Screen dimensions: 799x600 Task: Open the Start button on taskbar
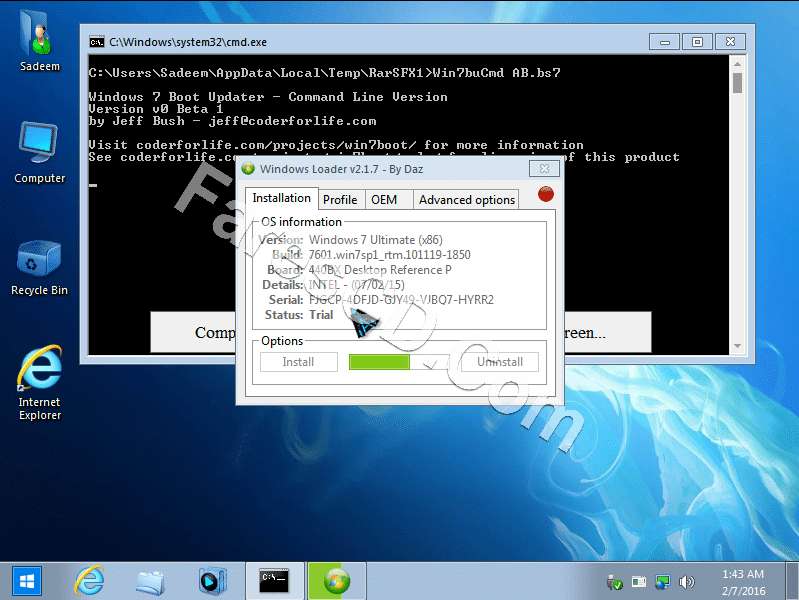(27, 581)
